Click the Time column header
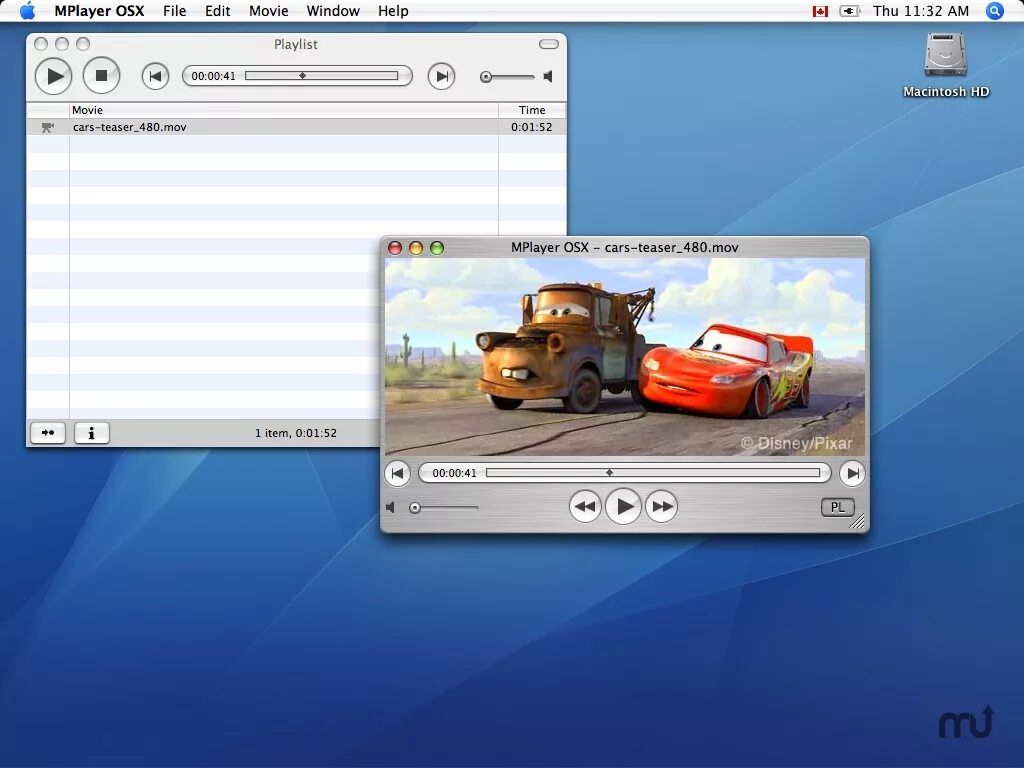Screen dimensions: 1024x768 pos(532,110)
